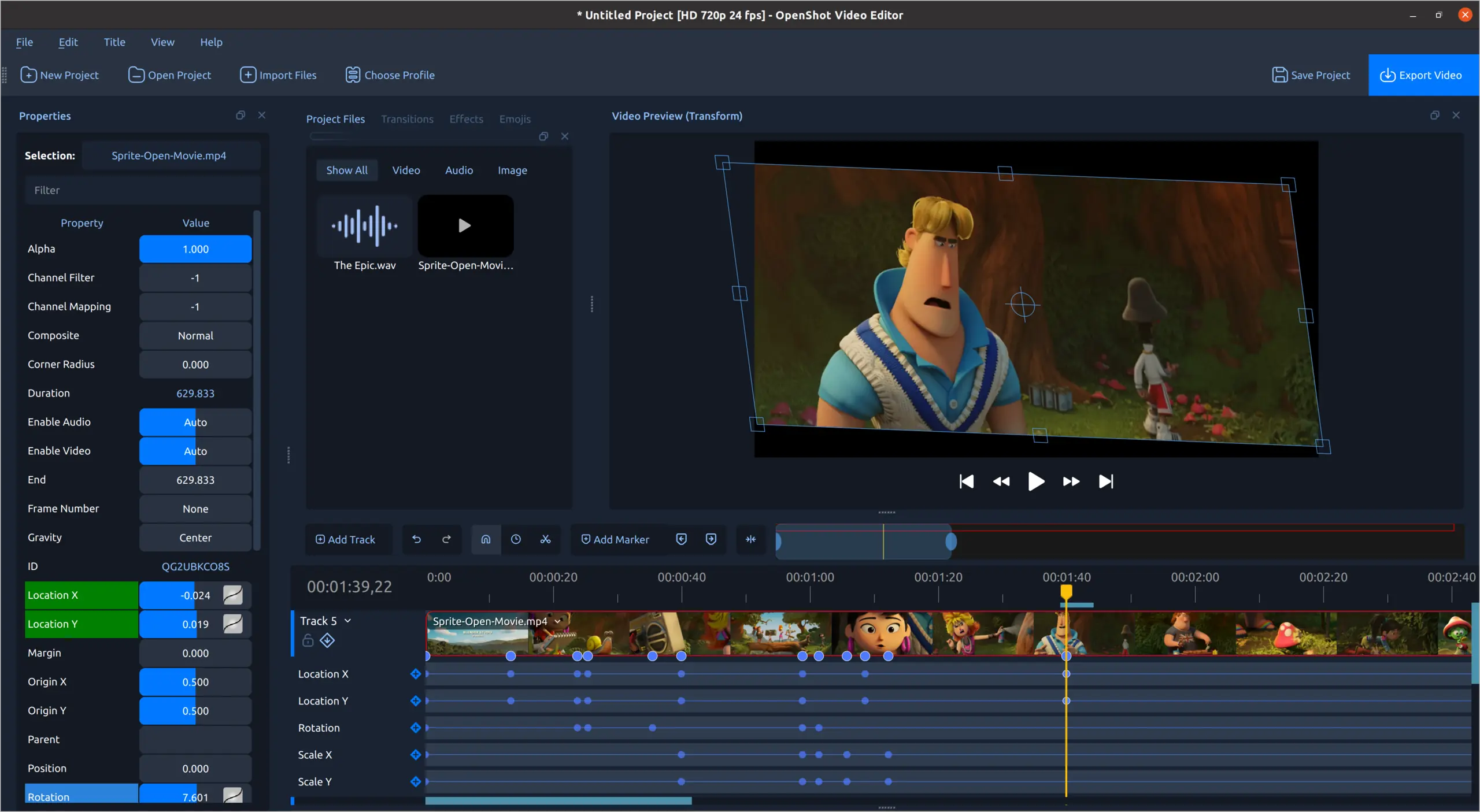Click the Location X row keyframe icon
The image size is (1480, 812).
(415, 674)
